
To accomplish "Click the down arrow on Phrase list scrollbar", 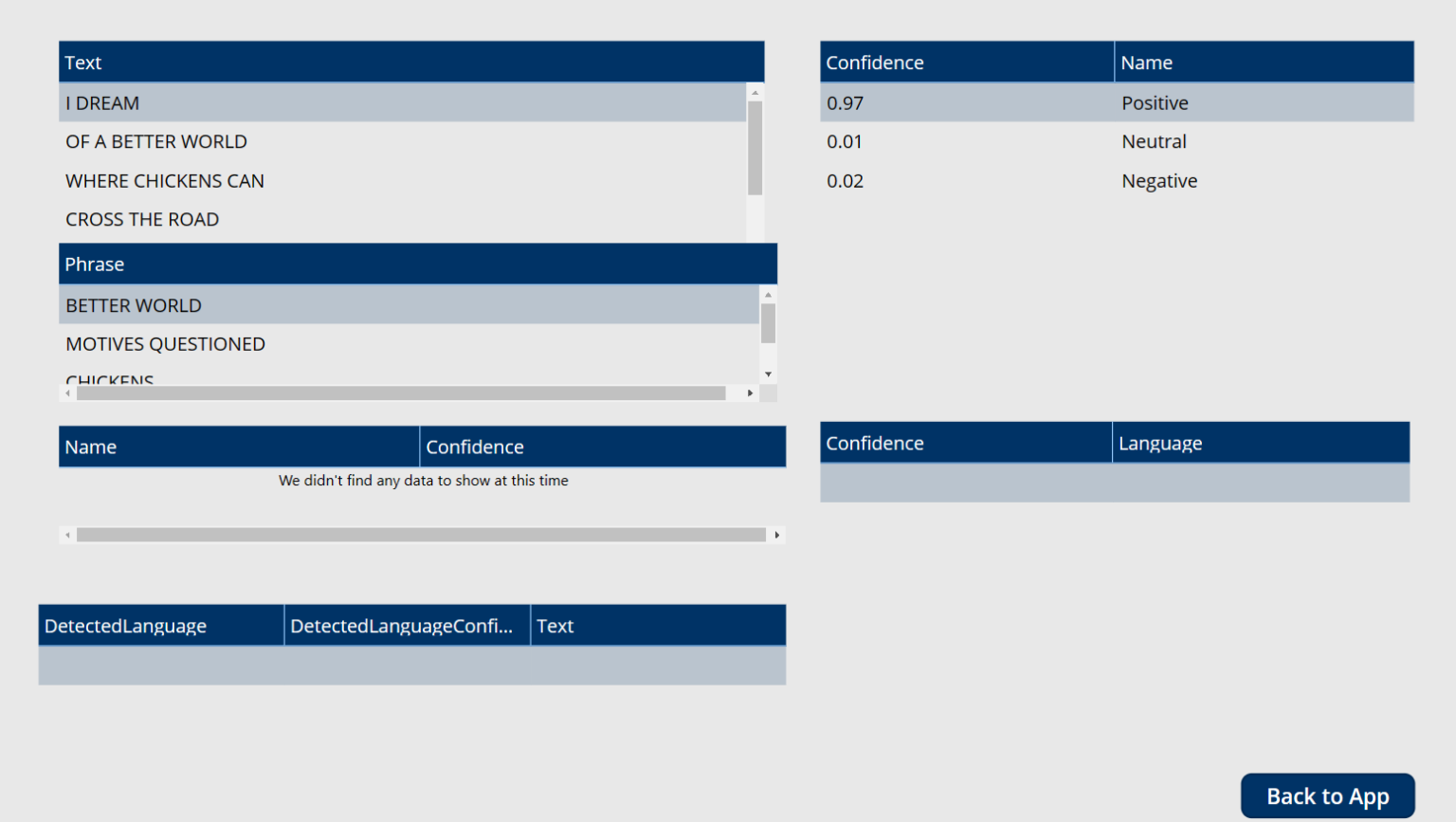I will [767, 374].
